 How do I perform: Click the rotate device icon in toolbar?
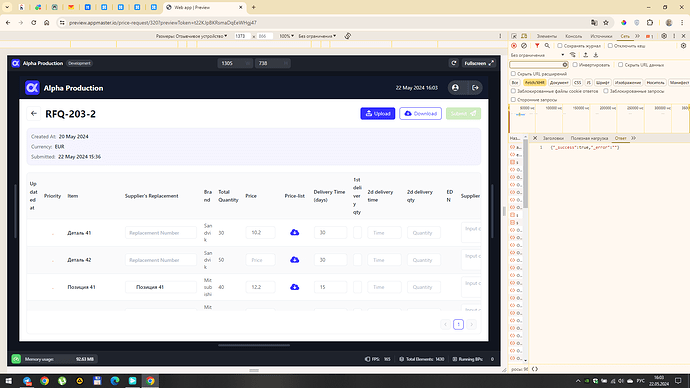coord(348,36)
